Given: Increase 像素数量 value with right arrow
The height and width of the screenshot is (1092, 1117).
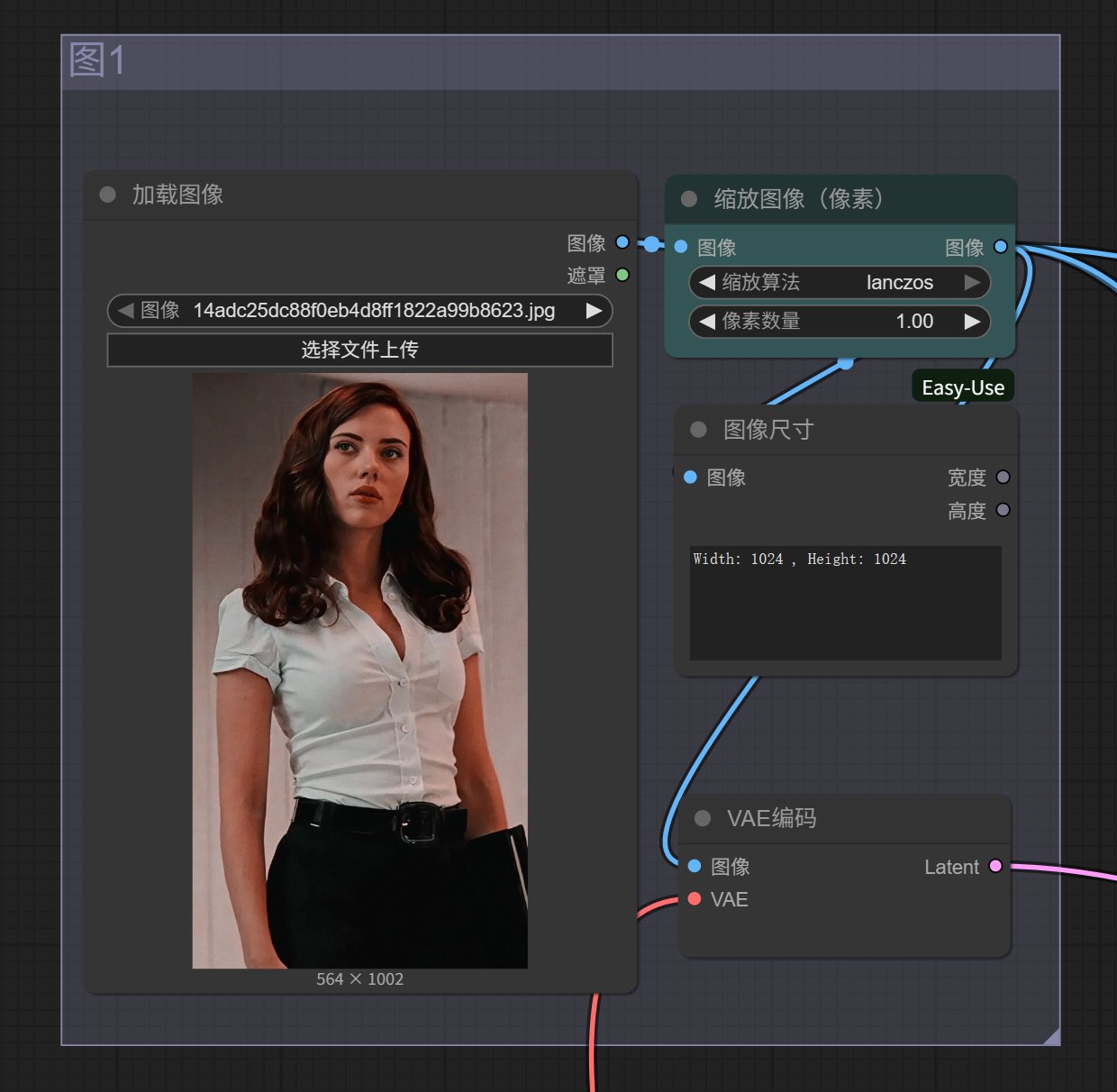Looking at the screenshot, I should click(972, 322).
